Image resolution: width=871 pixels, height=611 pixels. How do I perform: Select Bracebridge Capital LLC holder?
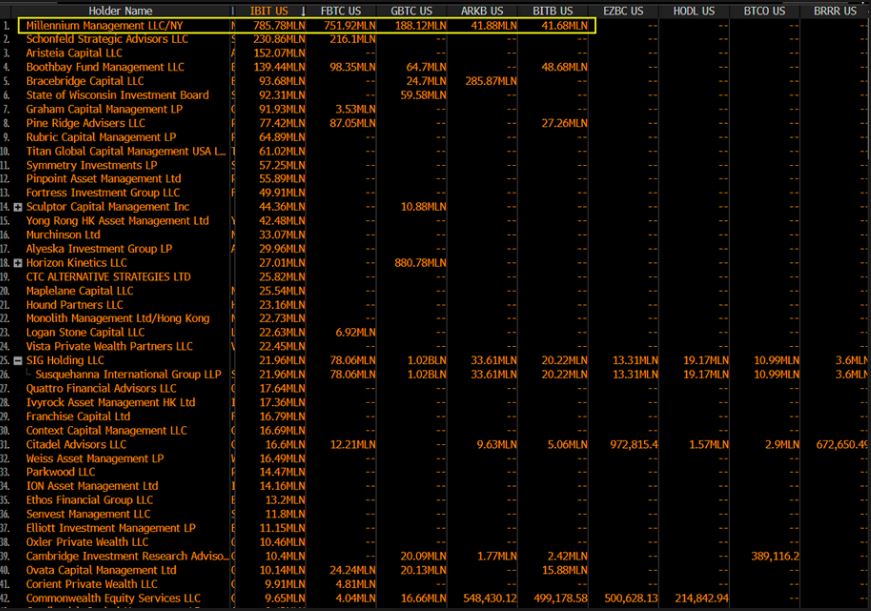(x=85, y=81)
